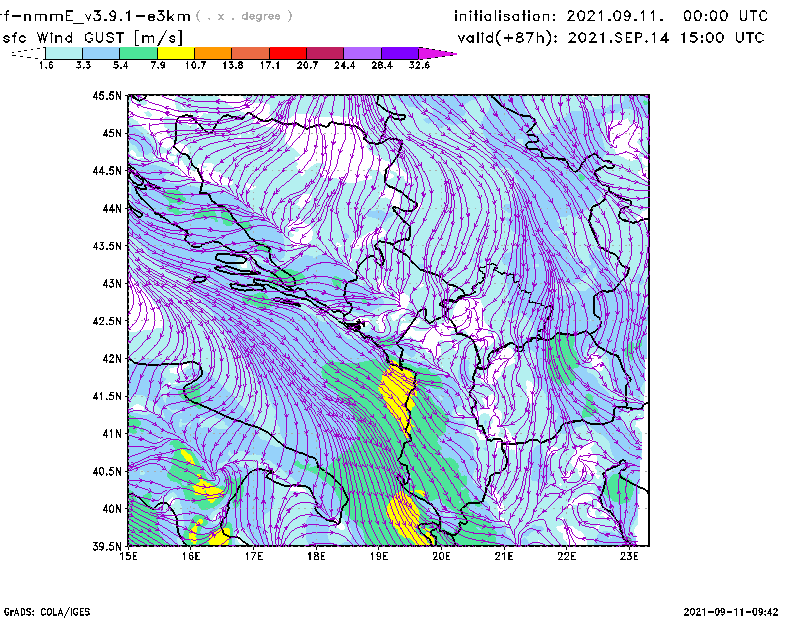The image size is (800, 618).
Task: Click the 43N latitude label
Action: 112,283
